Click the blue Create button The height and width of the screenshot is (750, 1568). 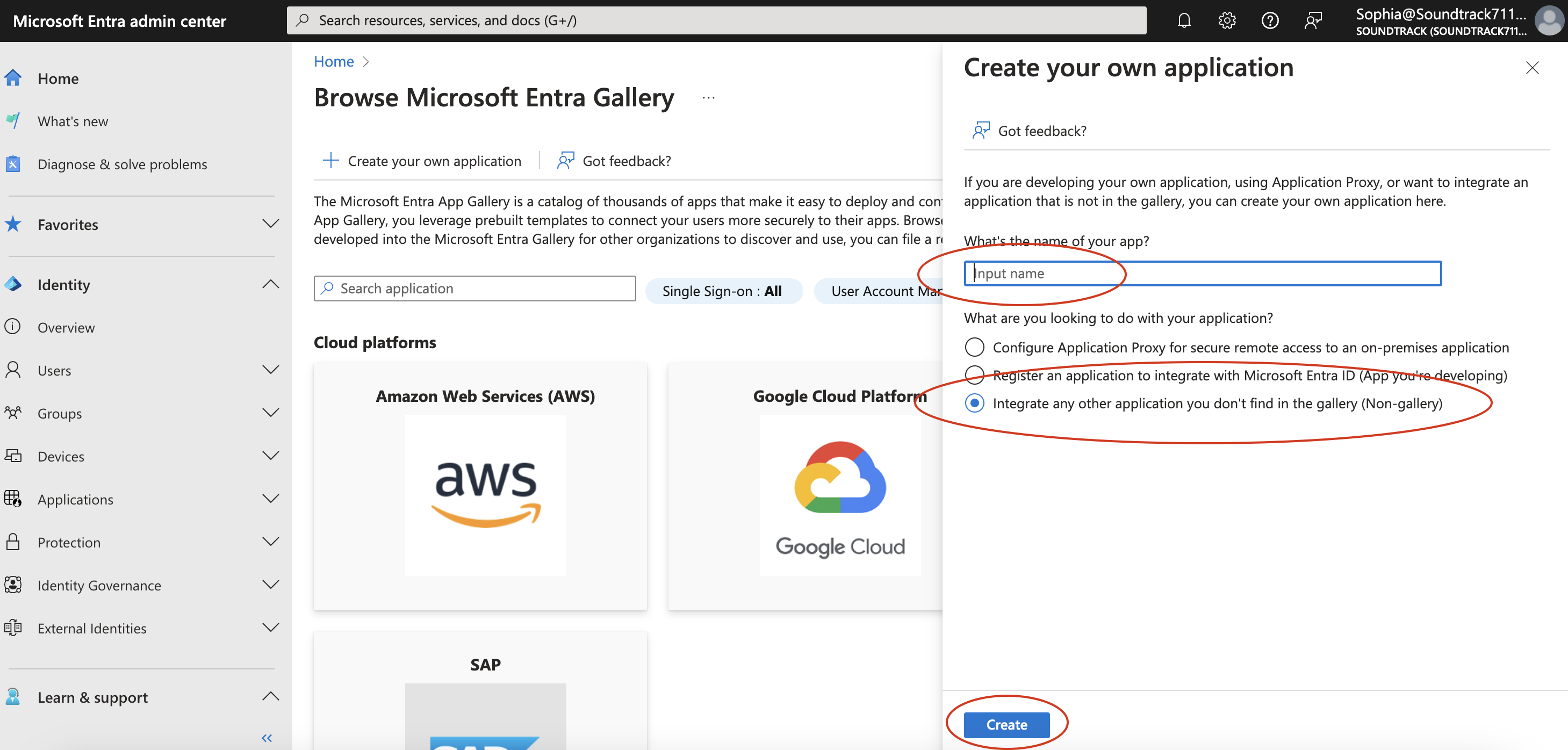(x=1007, y=724)
